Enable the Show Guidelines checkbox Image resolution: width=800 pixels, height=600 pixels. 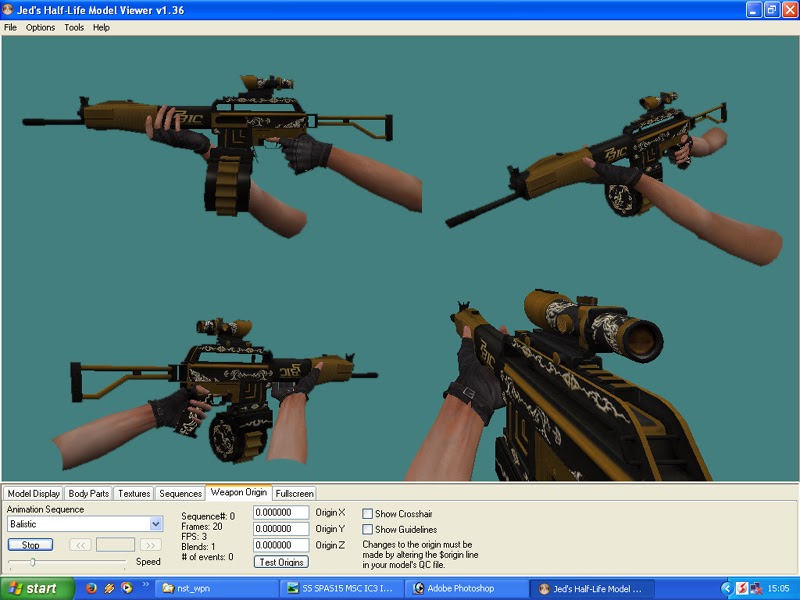[367, 529]
